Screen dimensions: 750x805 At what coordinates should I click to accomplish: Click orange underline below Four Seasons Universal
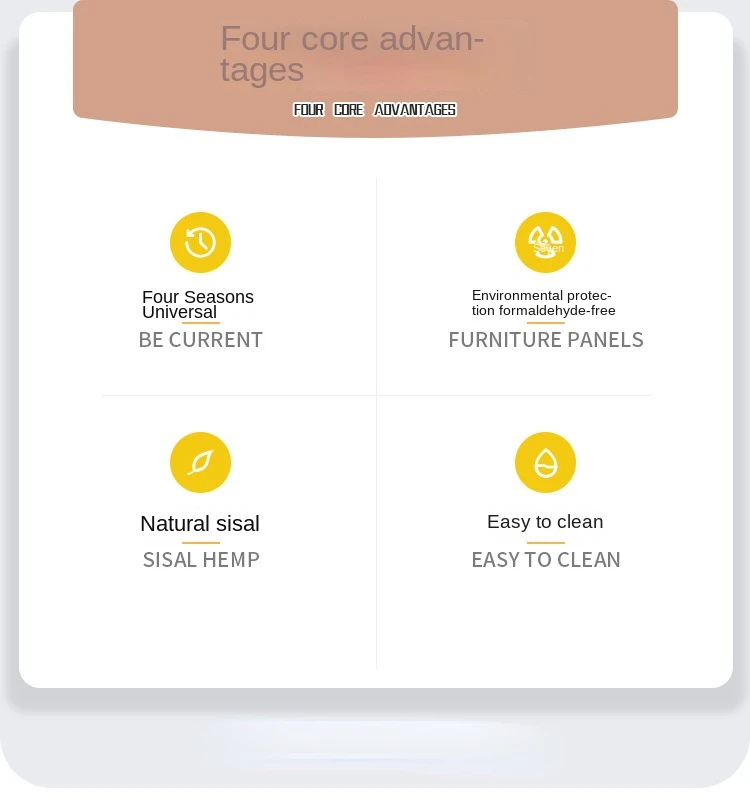point(201,323)
